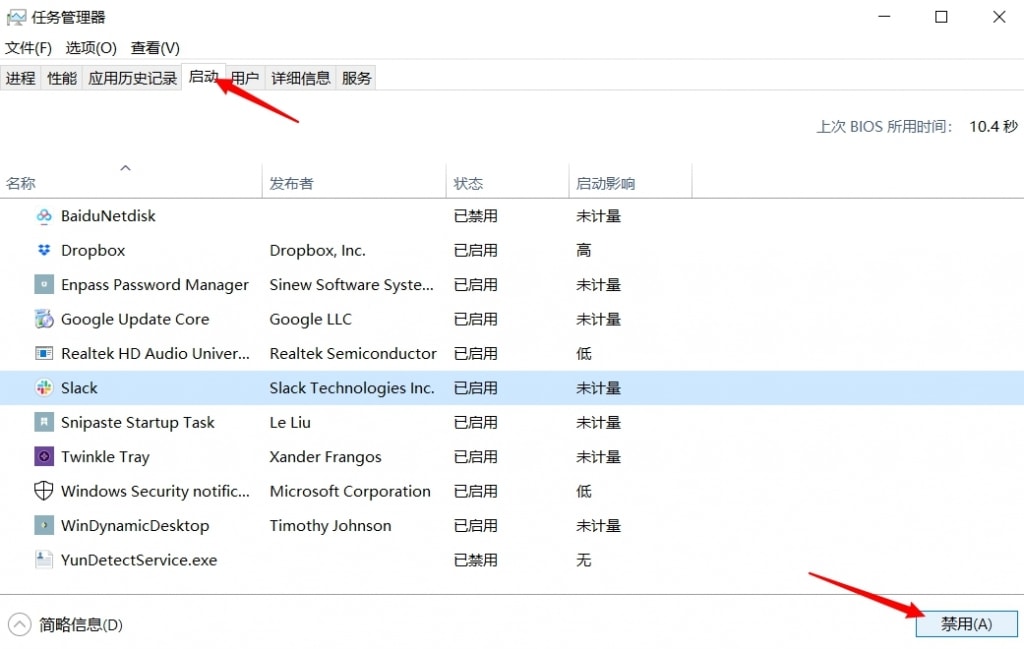
Task: Select the YunDetectService.exe entry
Action: [139, 560]
